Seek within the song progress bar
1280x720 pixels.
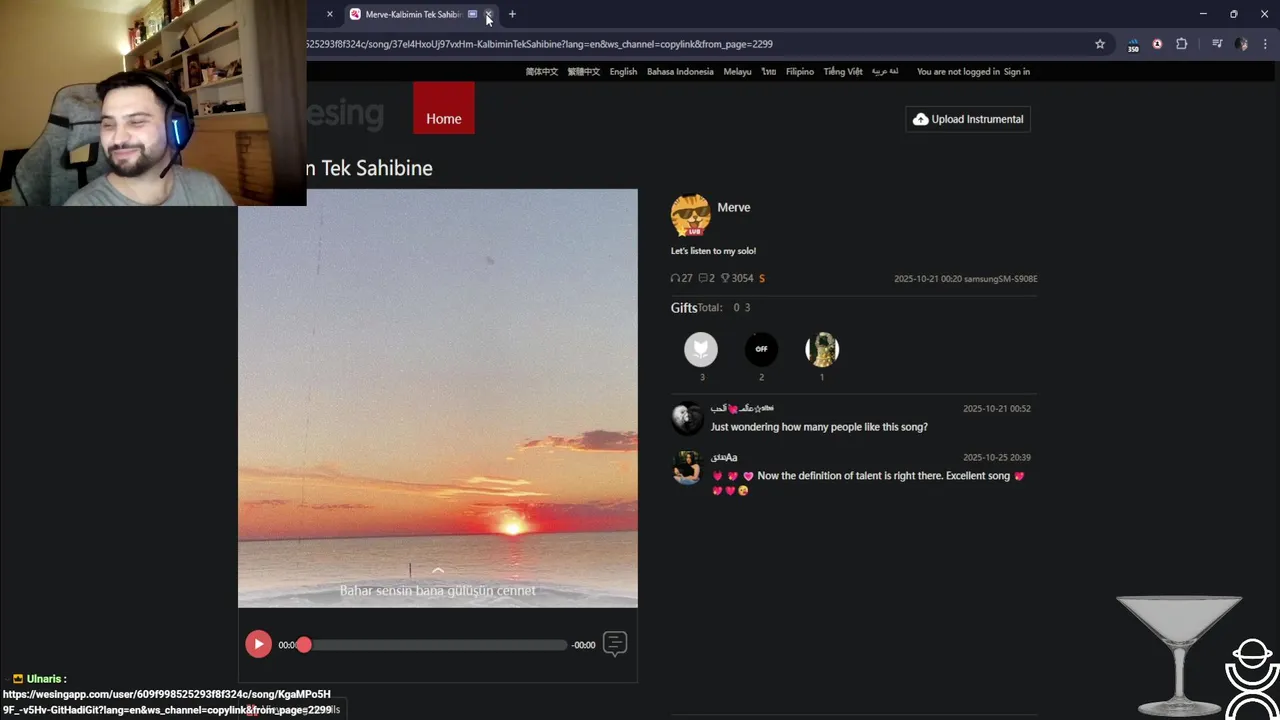[435, 645]
